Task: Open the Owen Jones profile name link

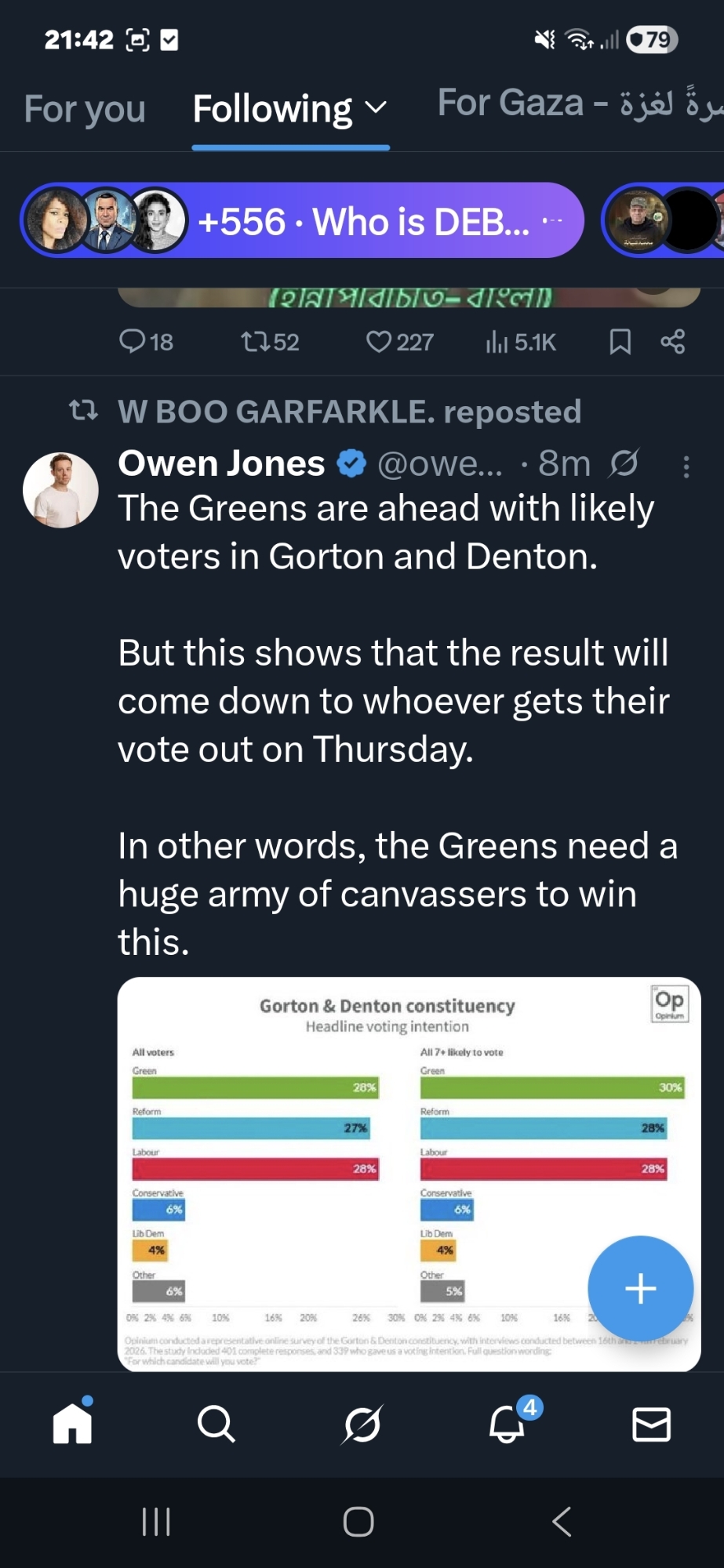Action: [x=221, y=463]
